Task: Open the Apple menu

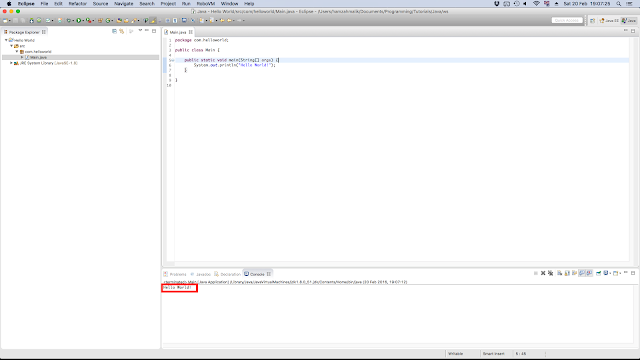Action: pyautogui.click(x=9, y=4)
